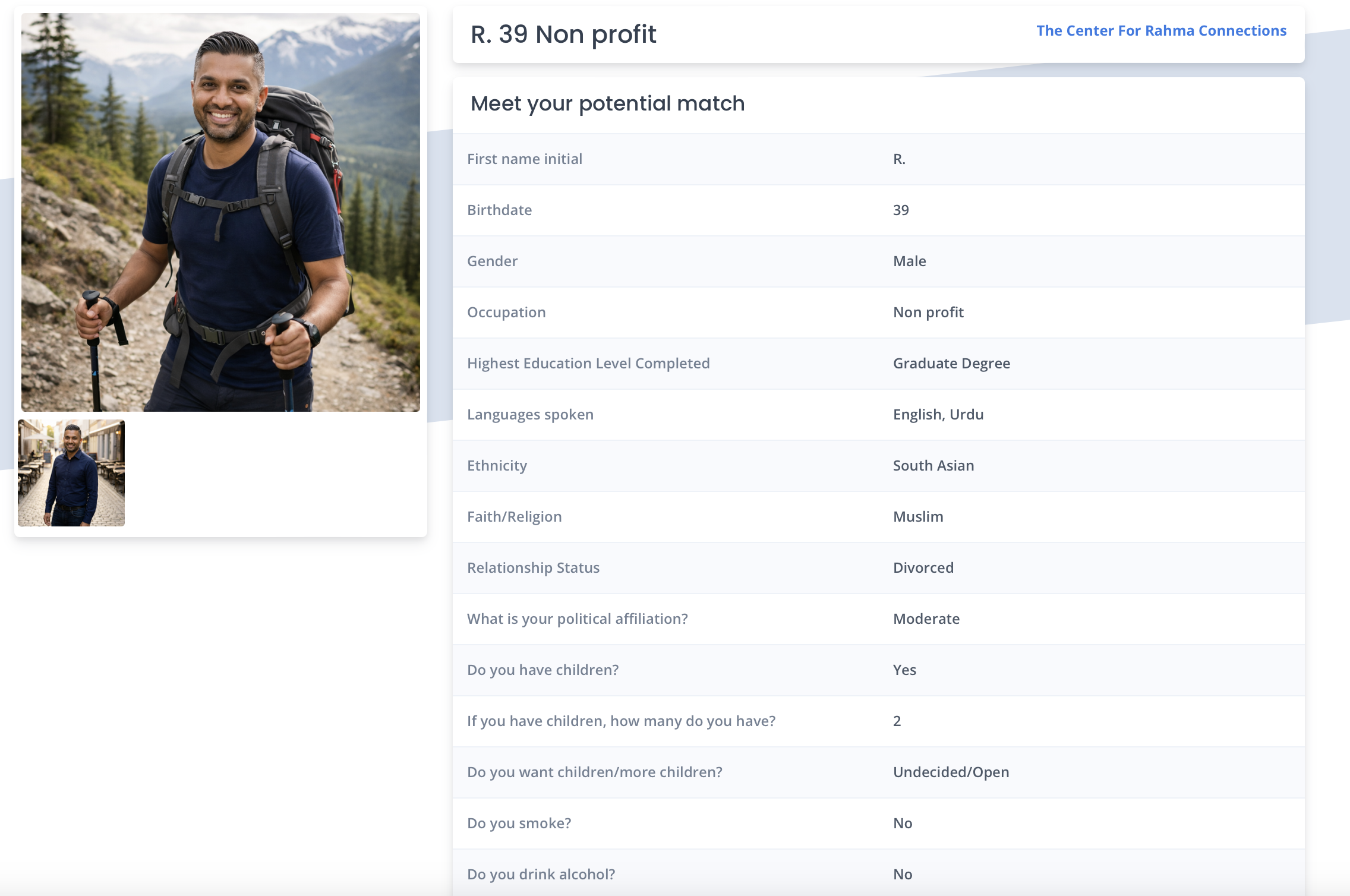This screenshot has width=1350, height=896.
Task: Click the Languages spoken row
Action: (878, 415)
